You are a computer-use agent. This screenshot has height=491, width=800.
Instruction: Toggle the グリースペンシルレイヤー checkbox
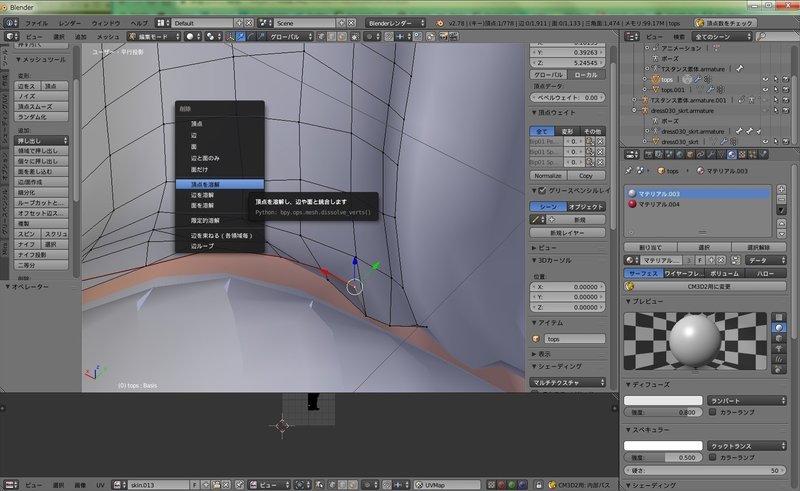click(542, 190)
